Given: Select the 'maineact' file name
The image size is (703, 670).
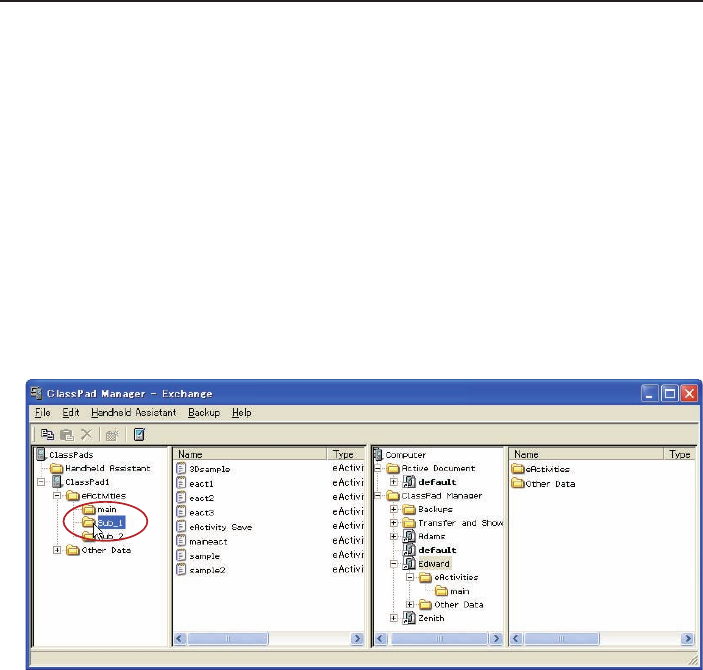Looking at the screenshot, I should coord(208,542).
